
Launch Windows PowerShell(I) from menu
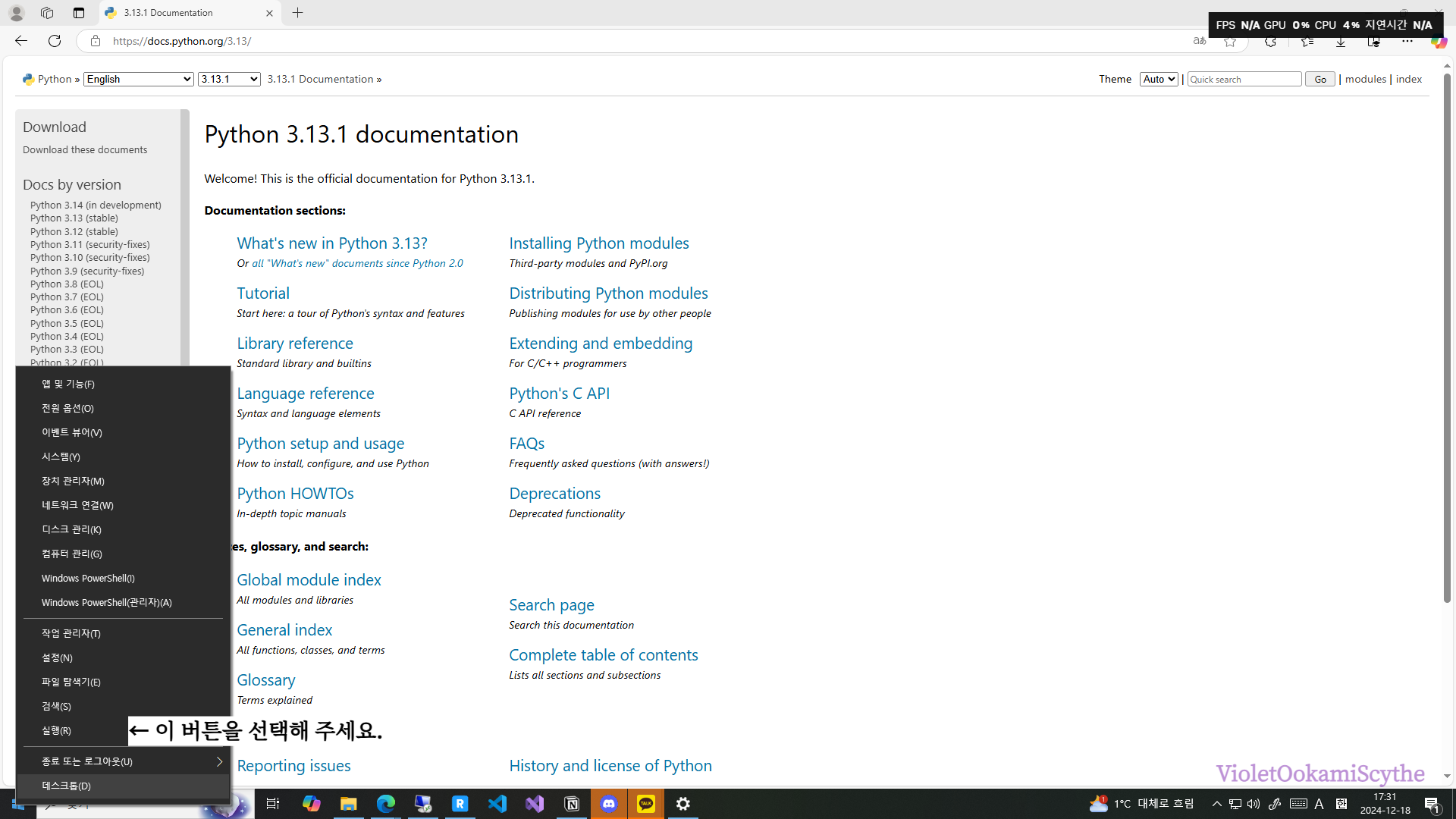(123, 578)
